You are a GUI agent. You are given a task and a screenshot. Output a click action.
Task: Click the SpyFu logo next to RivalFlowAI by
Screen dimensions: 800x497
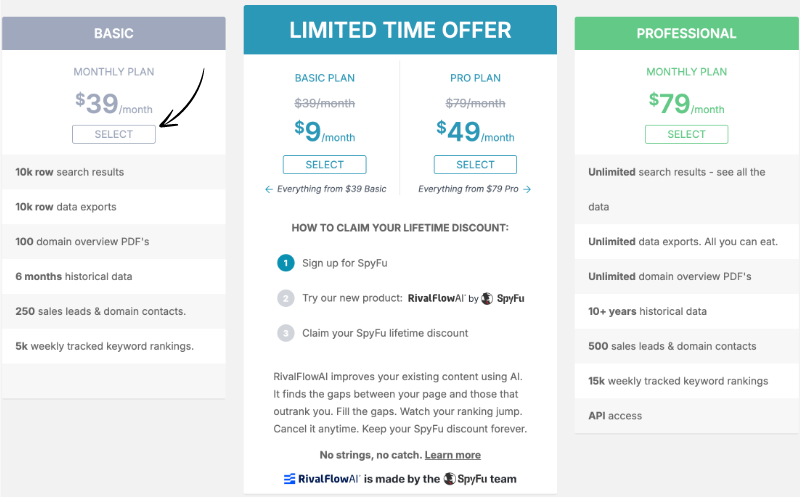(x=487, y=299)
